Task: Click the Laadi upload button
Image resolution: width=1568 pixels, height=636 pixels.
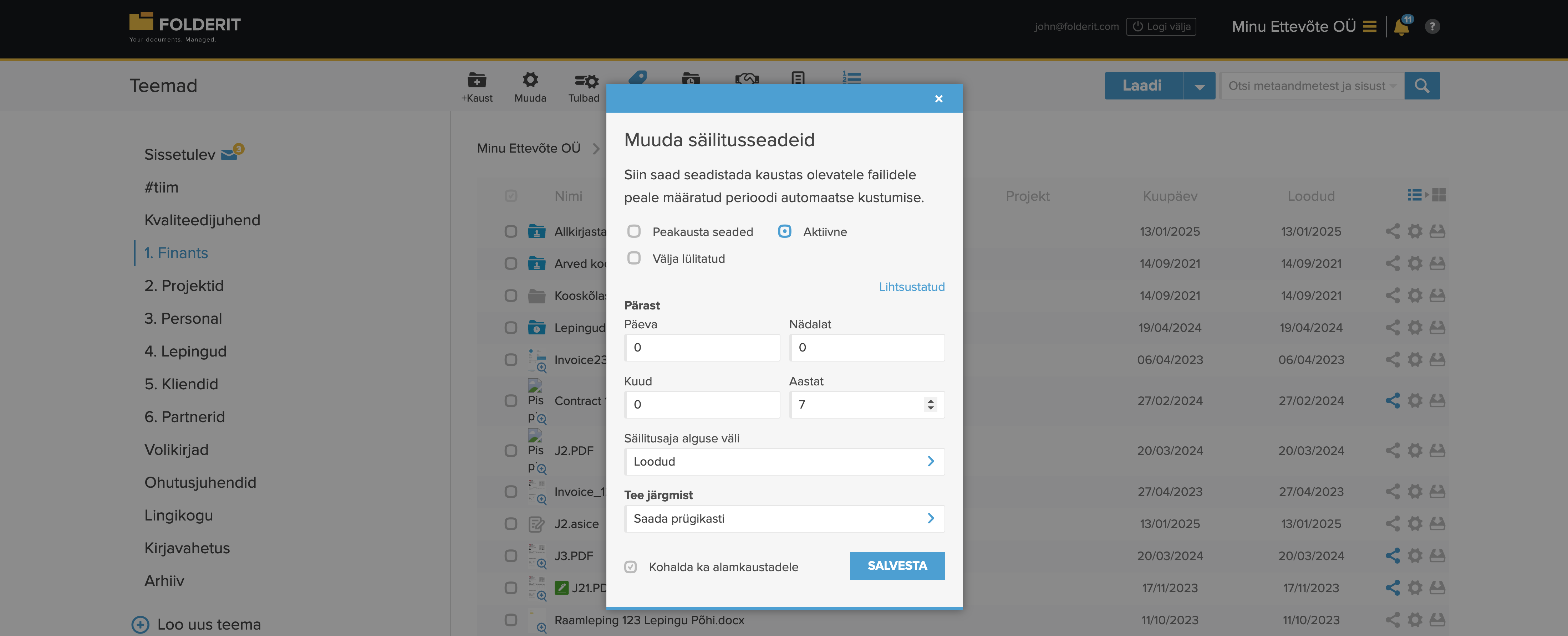Action: tap(1143, 86)
